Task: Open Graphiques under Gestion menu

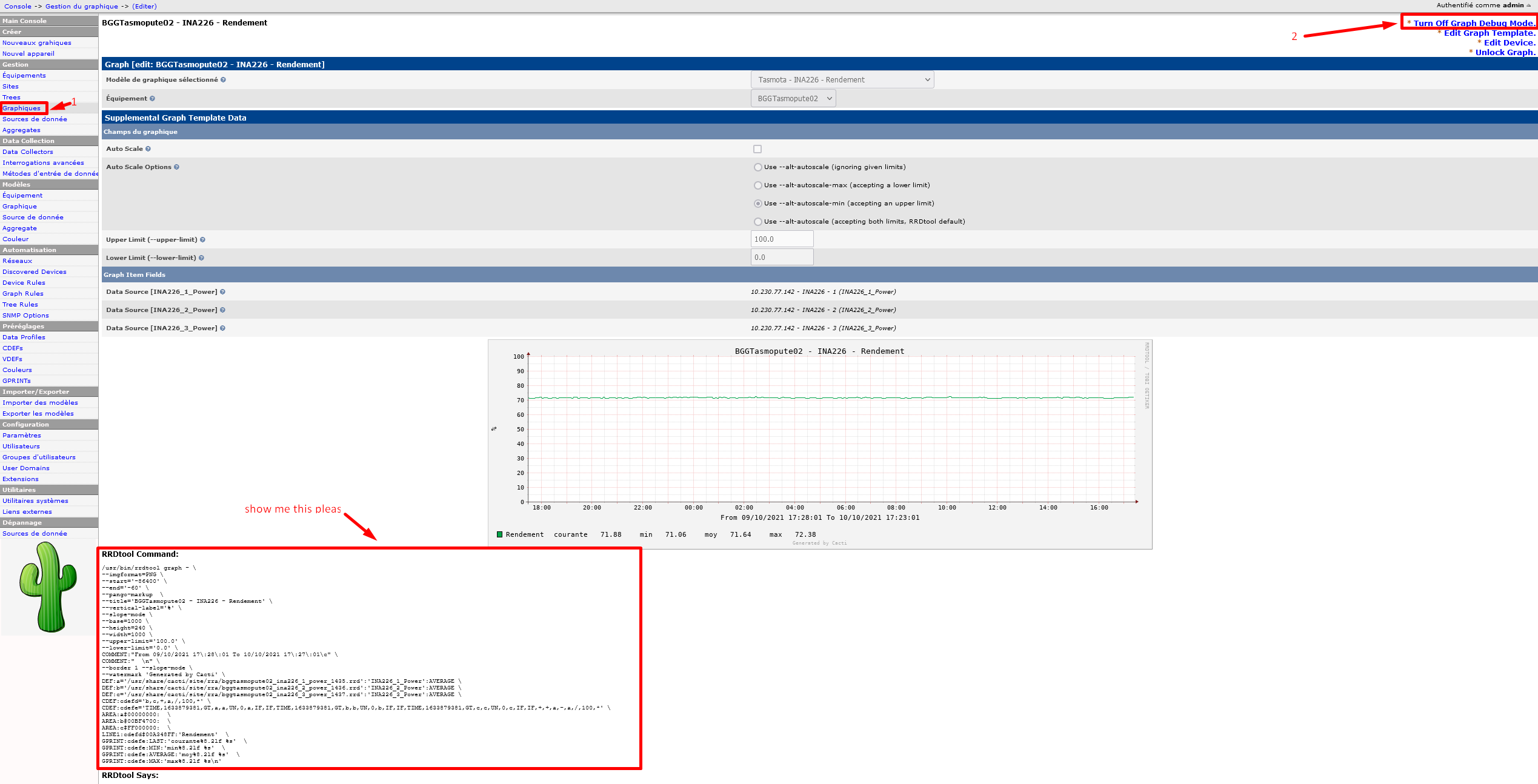Action: pos(21,108)
